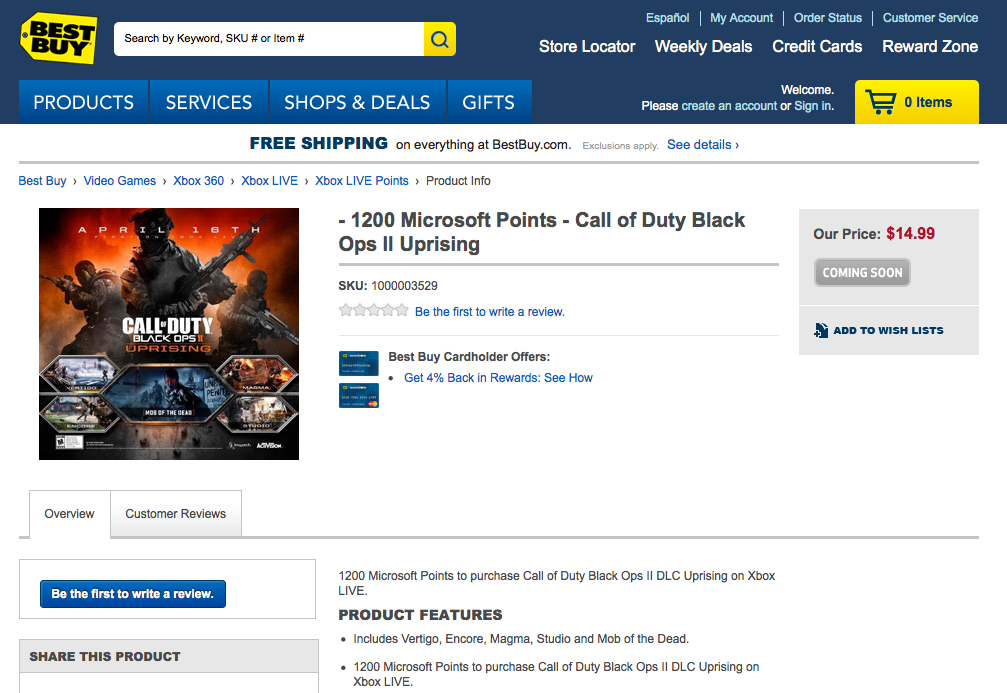Screen dimensions: 1007x693
Task: Expand the Products menu
Action: tap(83, 102)
